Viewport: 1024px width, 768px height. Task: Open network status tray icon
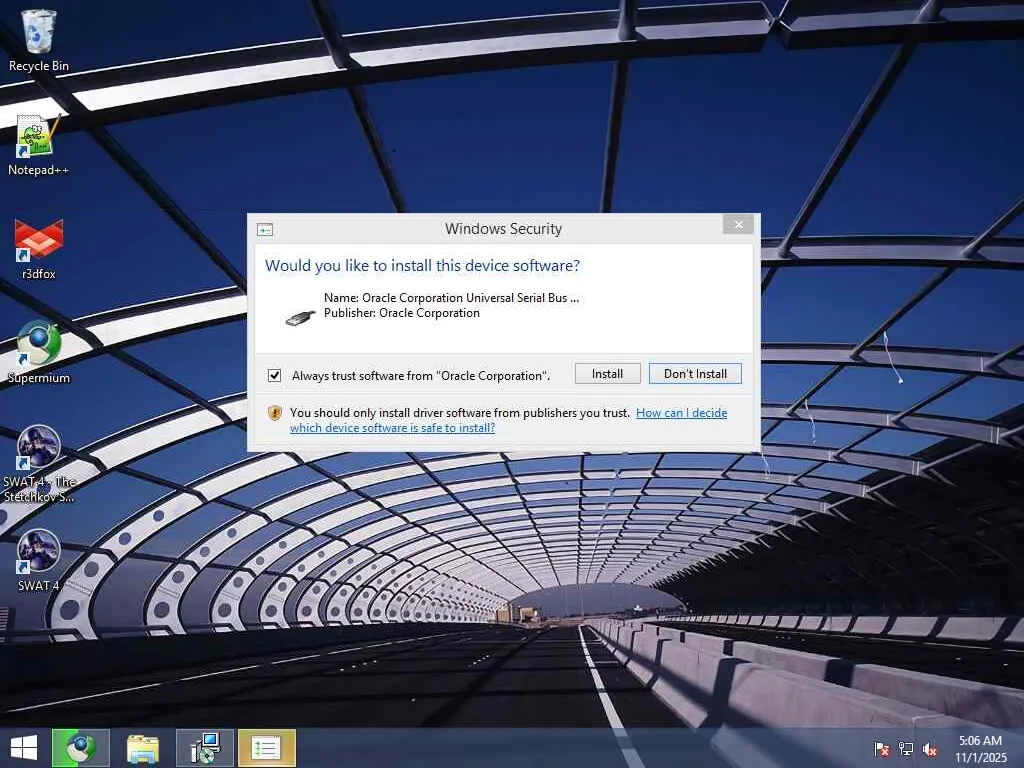pos(906,749)
